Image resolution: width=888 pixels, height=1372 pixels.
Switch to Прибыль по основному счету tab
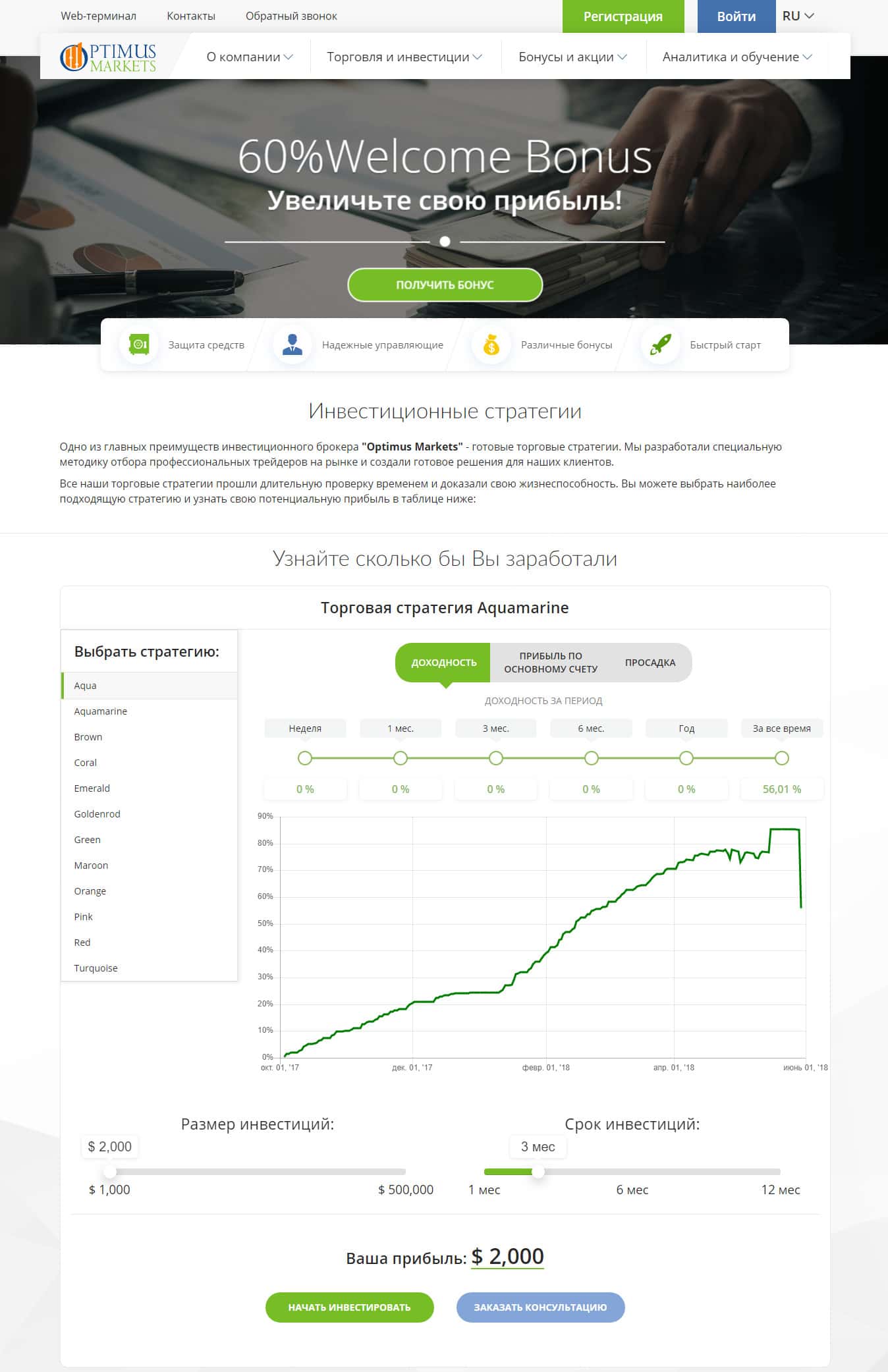coord(551,663)
